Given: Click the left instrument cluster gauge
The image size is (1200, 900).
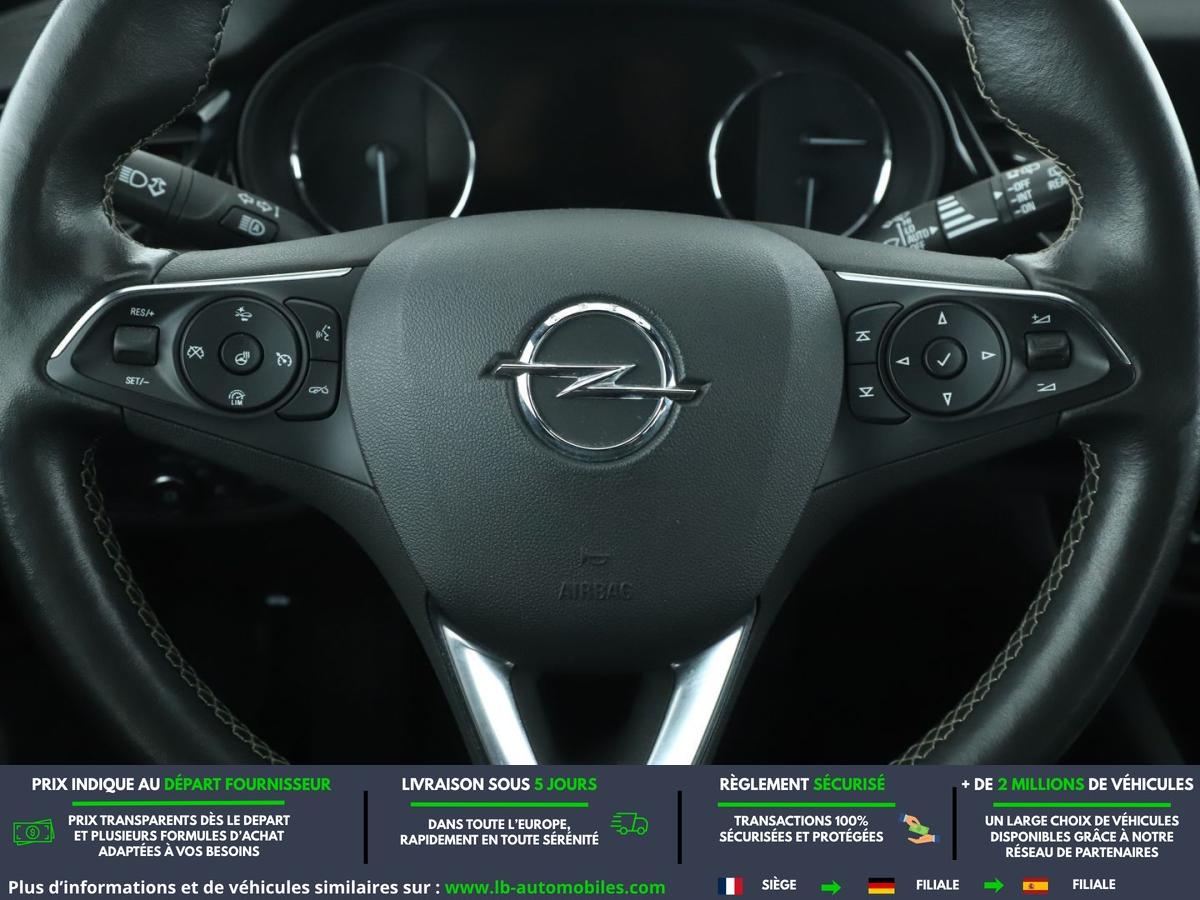Looking at the screenshot, I should tap(381, 149).
